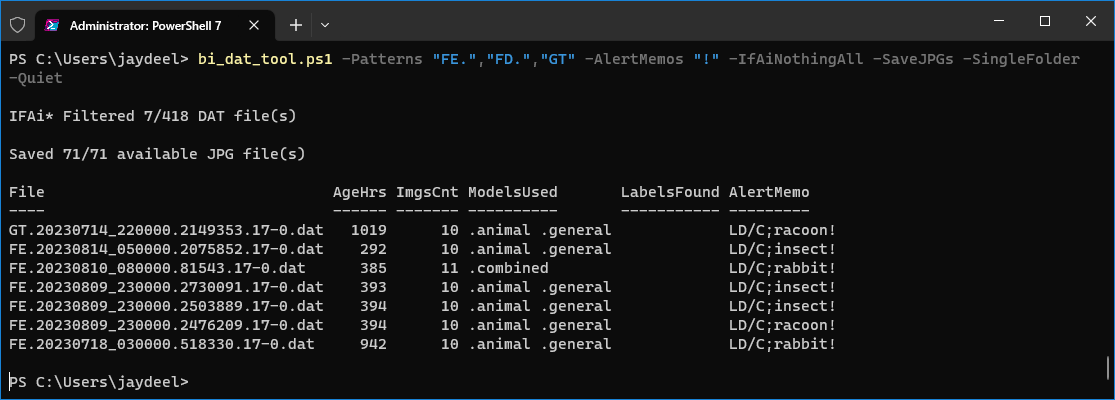1115x400 pixels.
Task: Click the .combined model entry
Action: coord(508,269)
